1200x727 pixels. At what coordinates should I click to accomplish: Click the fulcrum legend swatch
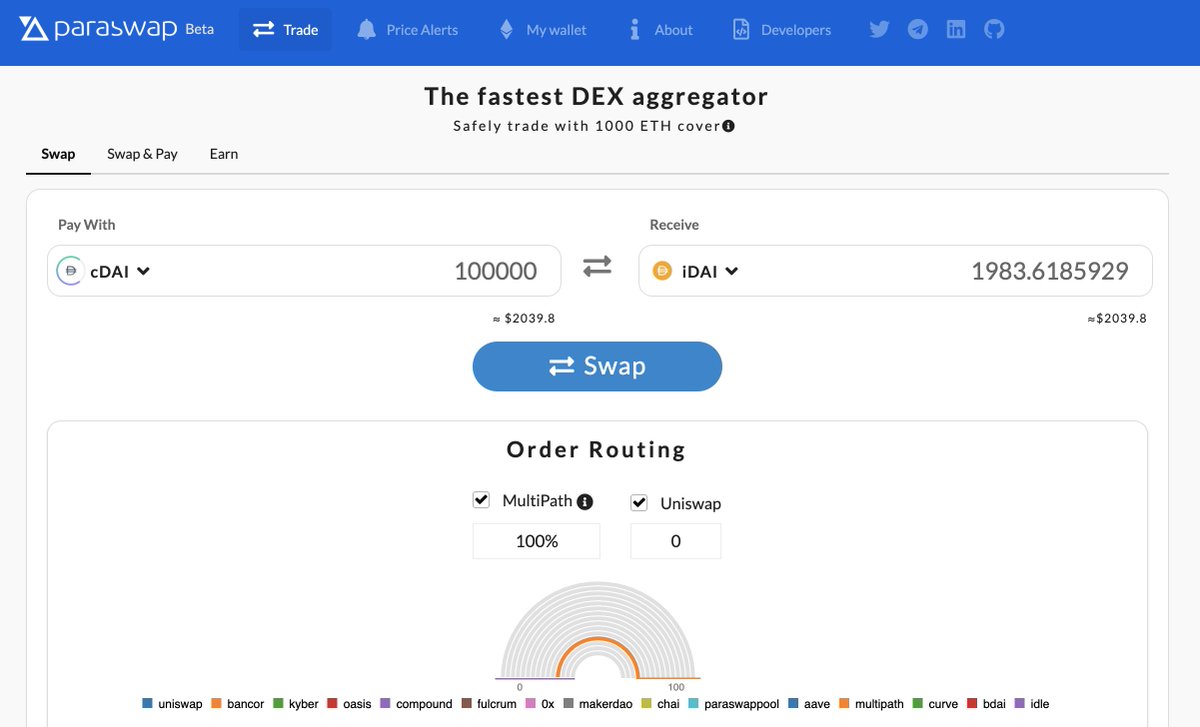pos(467,704)
